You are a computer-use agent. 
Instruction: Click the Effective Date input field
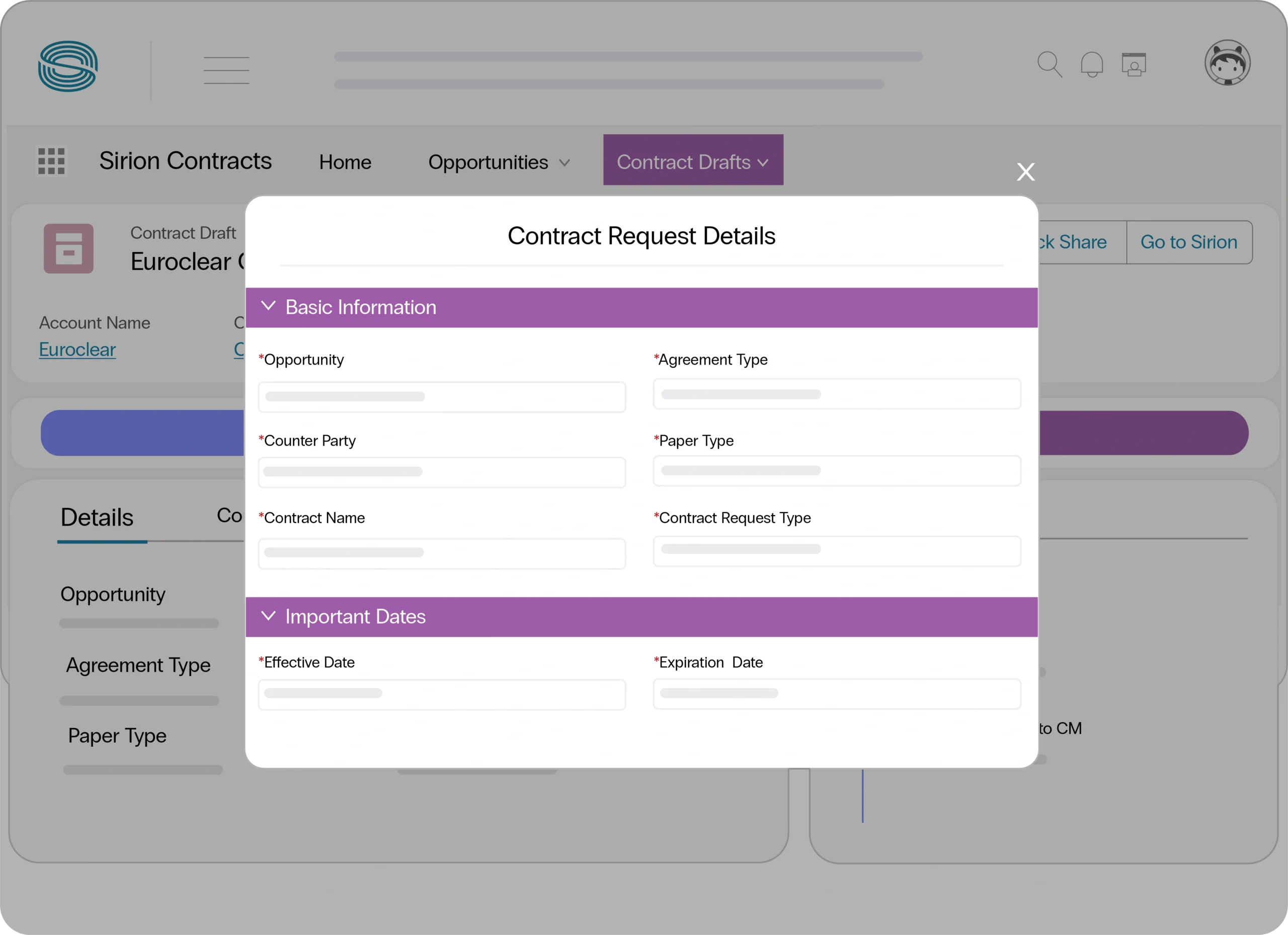coord(442,694)
